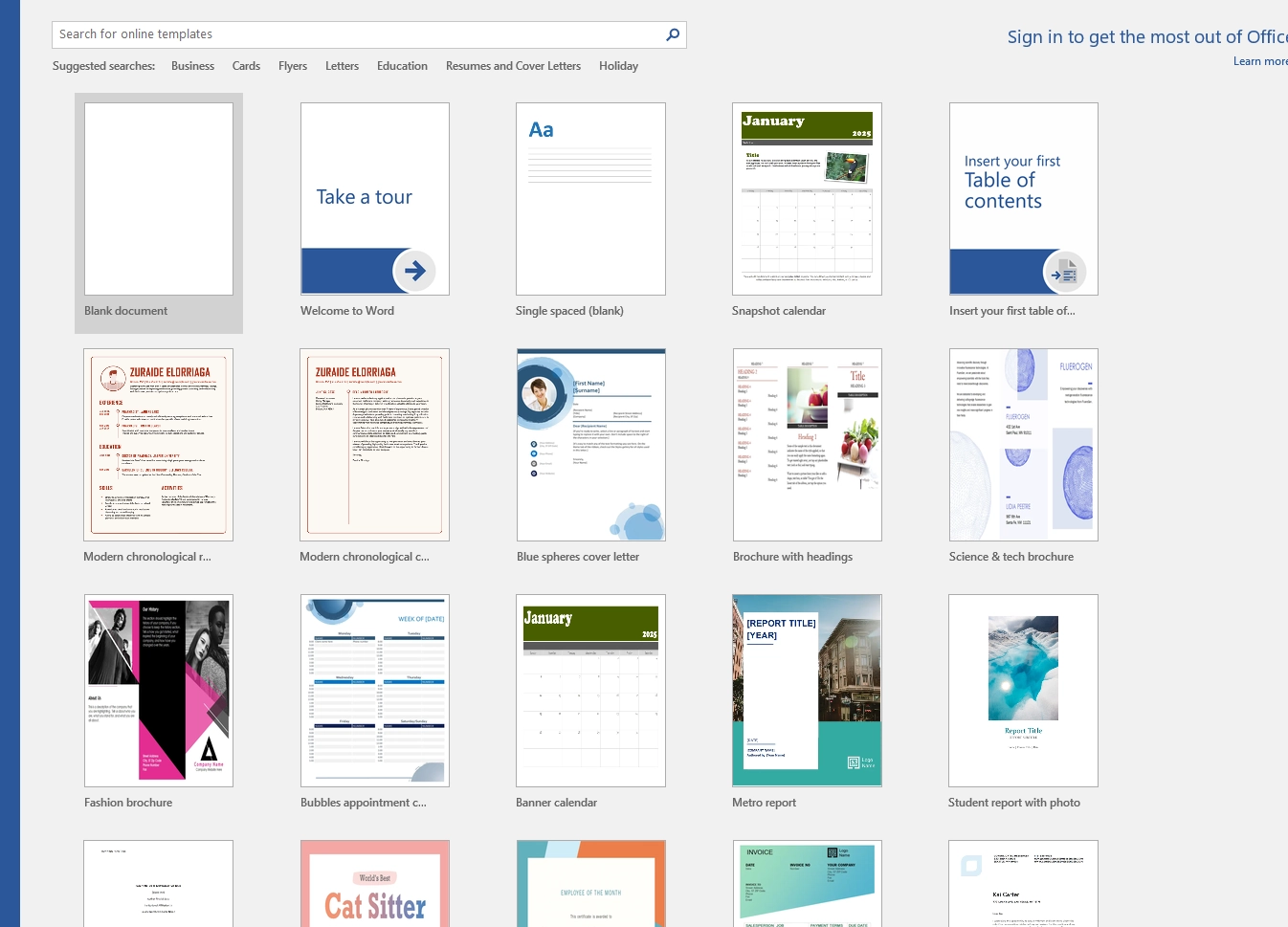Click the 'Metro report' caption text

click(764, 803)
